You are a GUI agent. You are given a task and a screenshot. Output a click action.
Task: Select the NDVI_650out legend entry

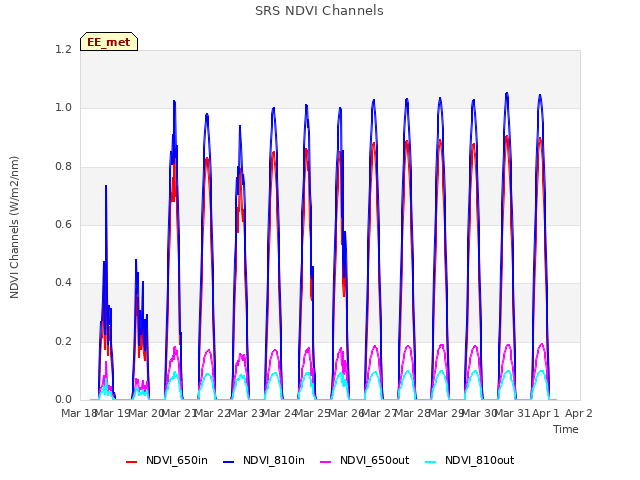(364, 460)
